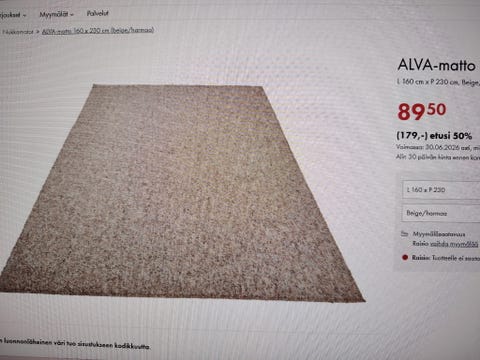This screenshot has width=480, height=360.
Task: Click ALVA-matto 160 x 230 cm breadcrumb link
Action: click(98, 30)
